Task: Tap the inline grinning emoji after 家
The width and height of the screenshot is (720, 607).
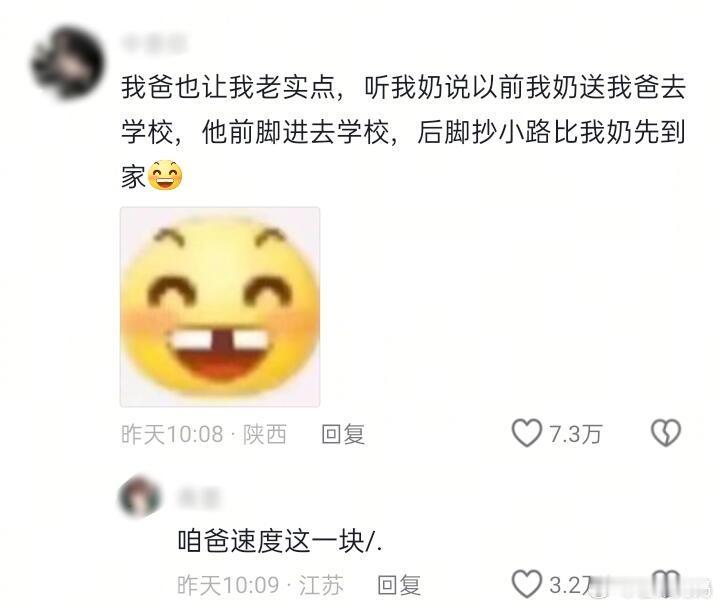Action: 166,176
